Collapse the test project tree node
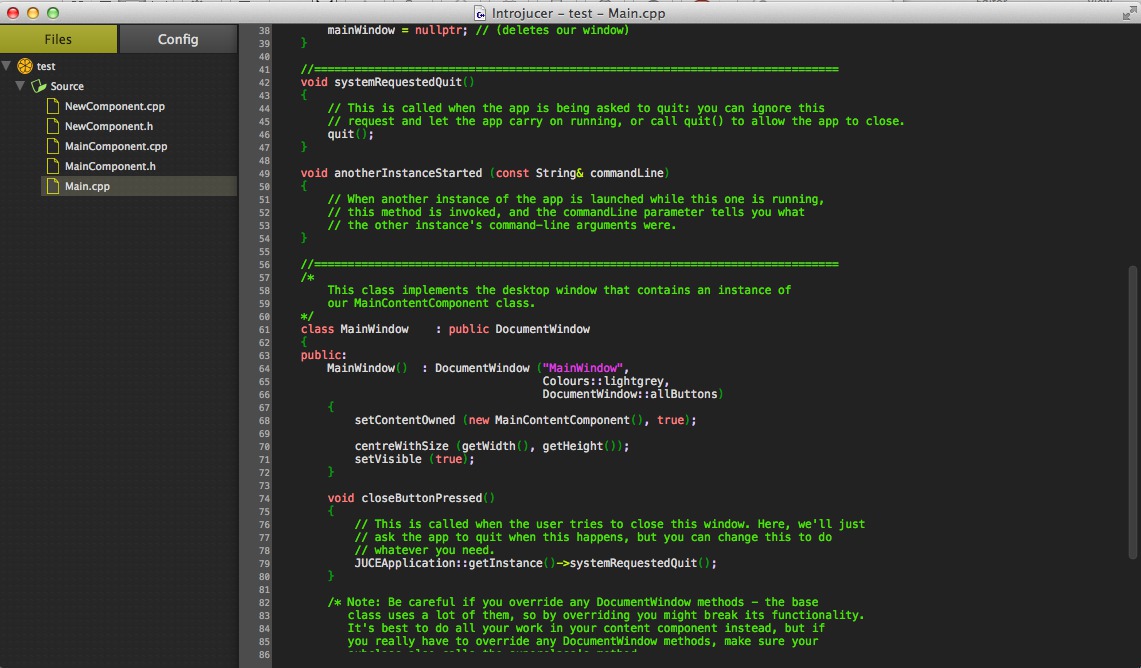Image resolution: width=1141 pixels, height=668 pixels. click(7, 65)
